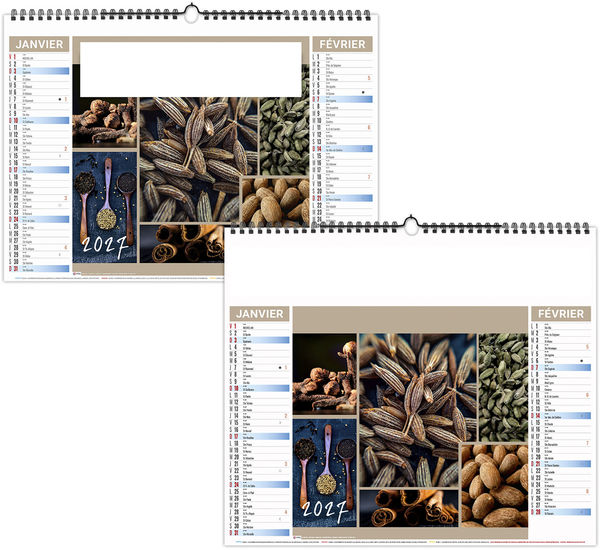Click the moon-phase dot in top-left calendar's JANVIER column
The image size is (600, 550).
60,100
